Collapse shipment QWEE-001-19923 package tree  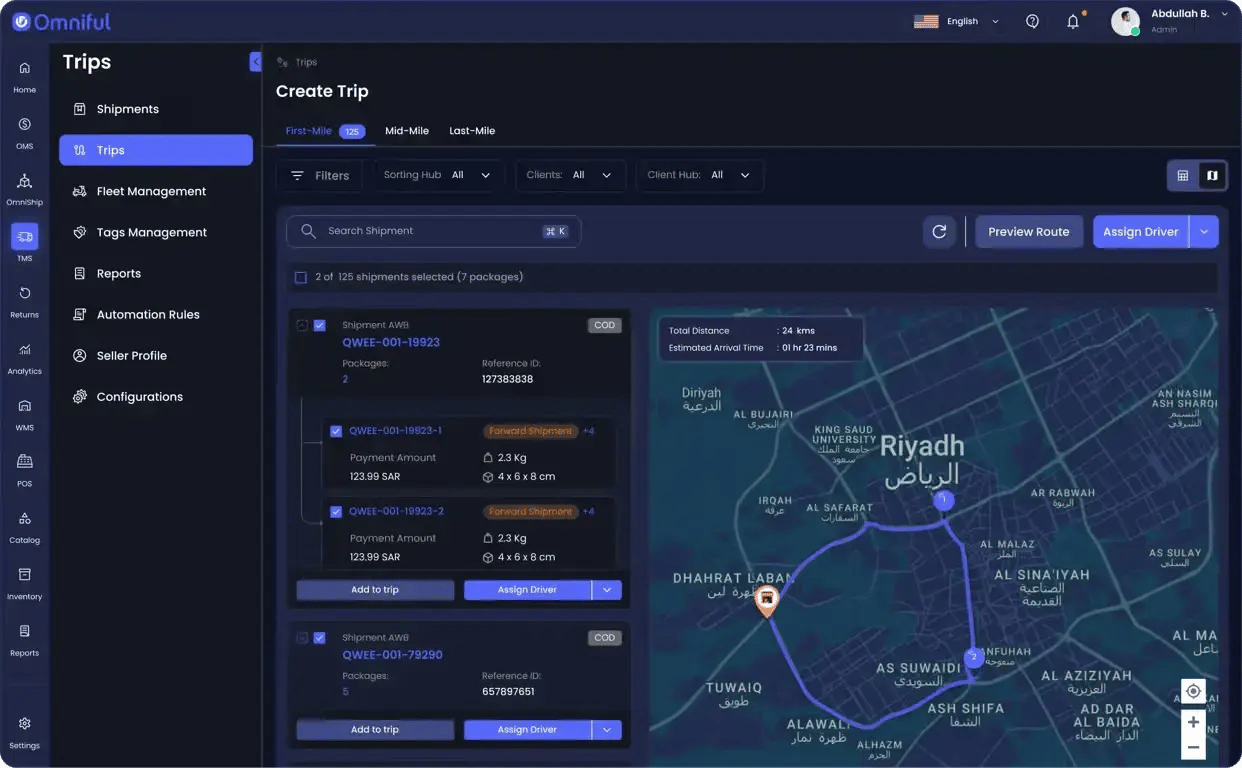(x=302, y=325)
